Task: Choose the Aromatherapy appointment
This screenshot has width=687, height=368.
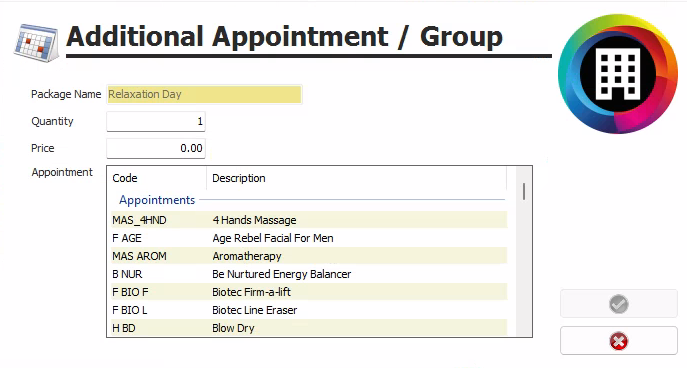Action: [309, 256]
